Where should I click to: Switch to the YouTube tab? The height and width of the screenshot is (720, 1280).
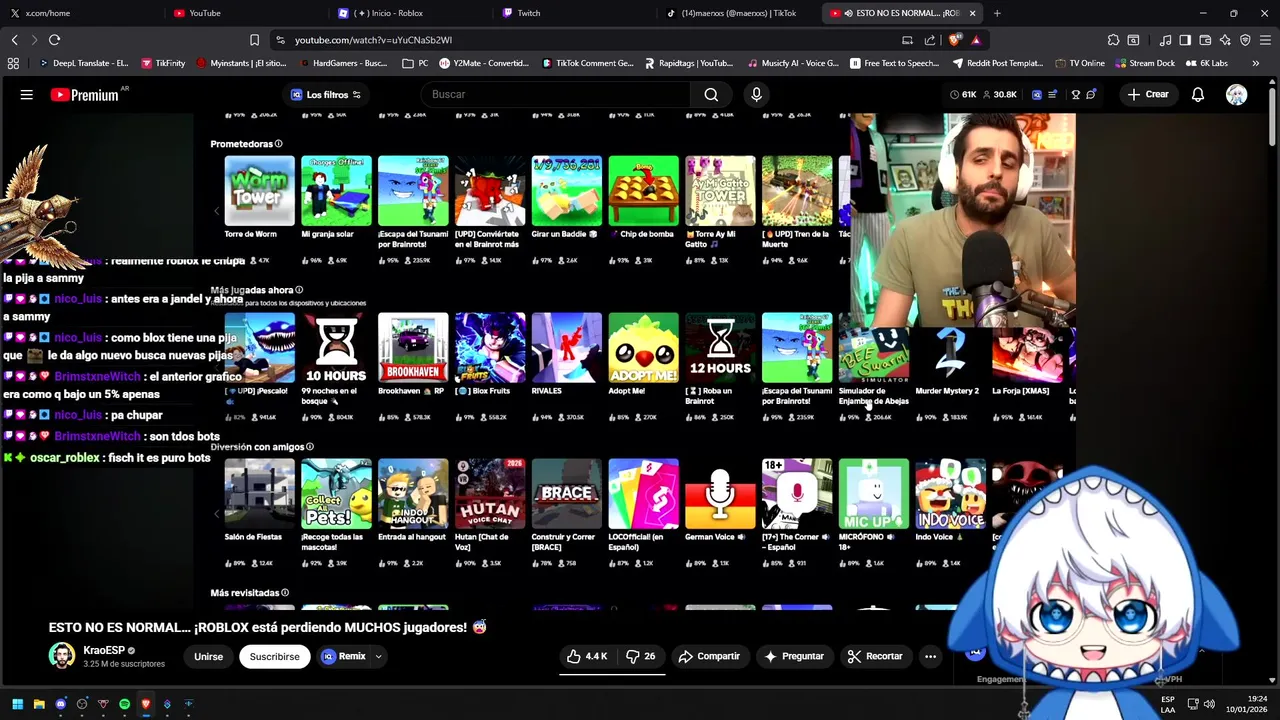(247, 13)
